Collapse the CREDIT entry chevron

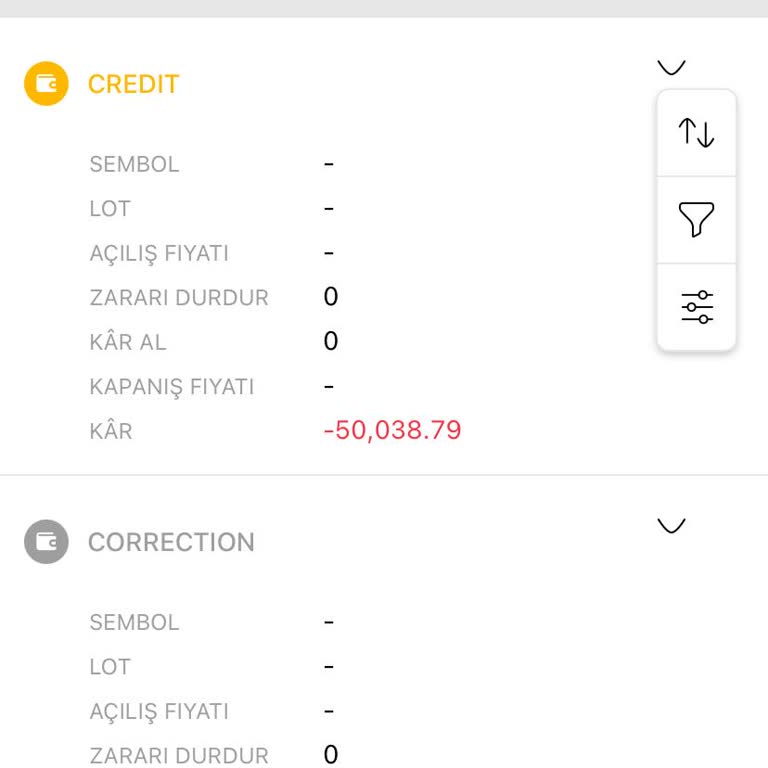pos(671,67)
